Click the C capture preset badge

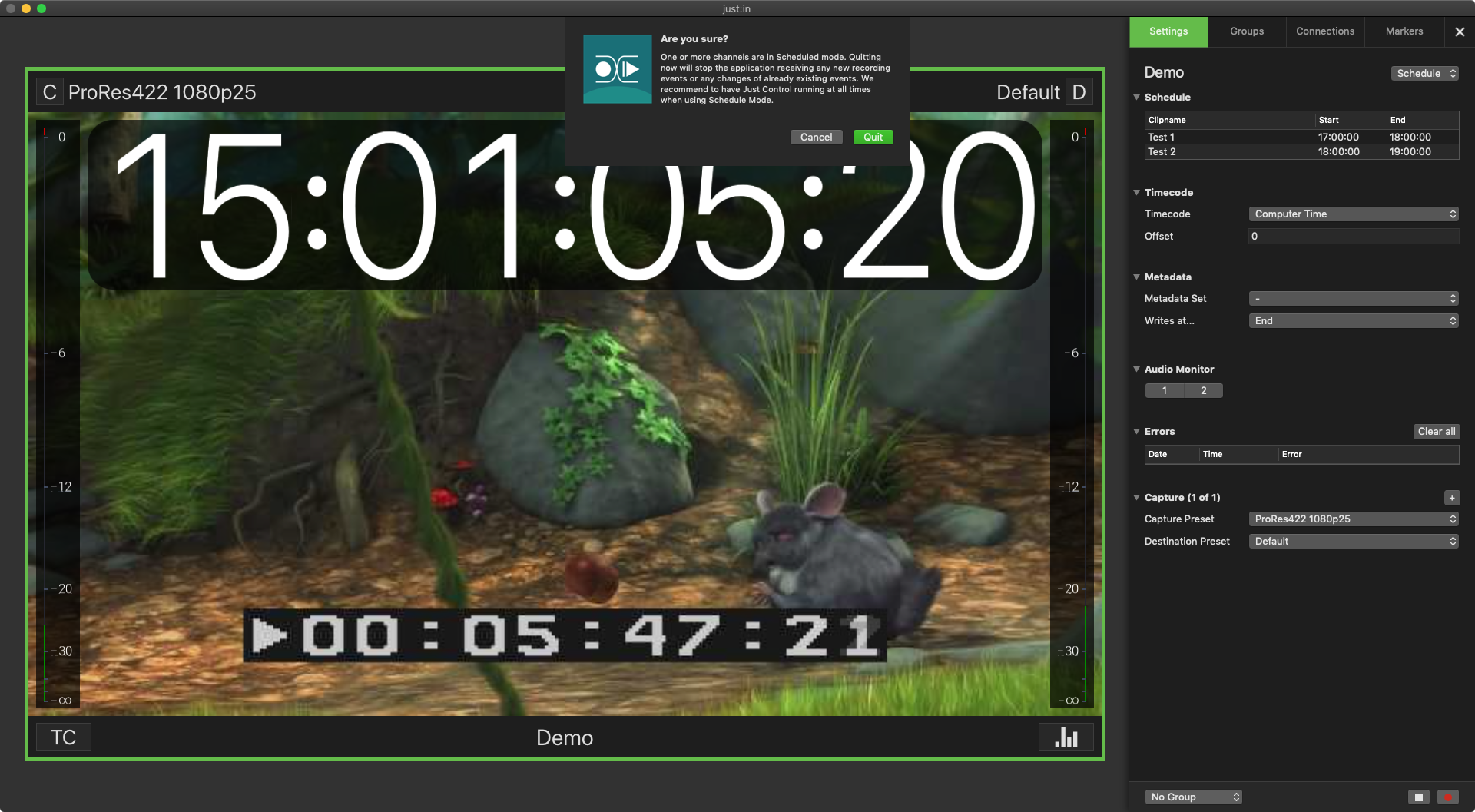pos(50,92)
